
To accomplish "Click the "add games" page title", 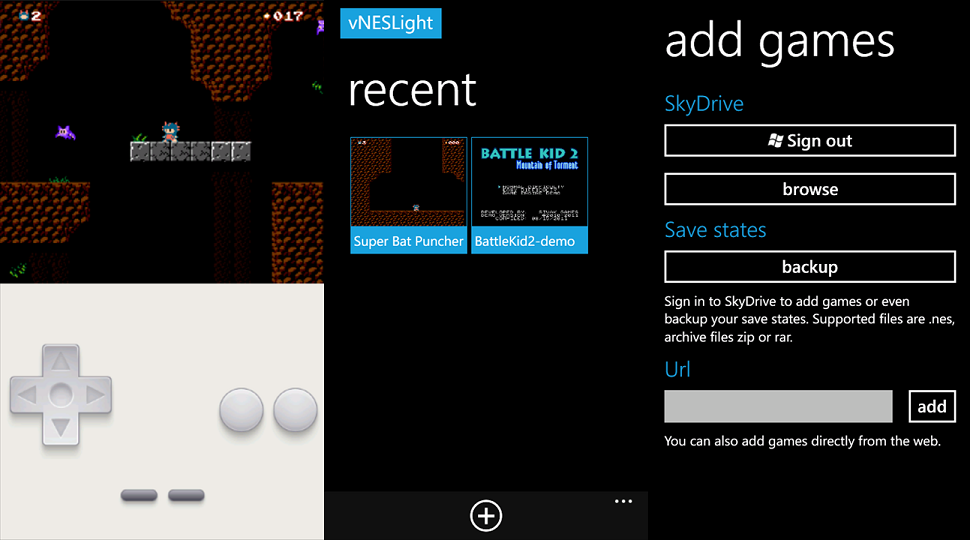I will pyautogui.click(x=779, y=41).
